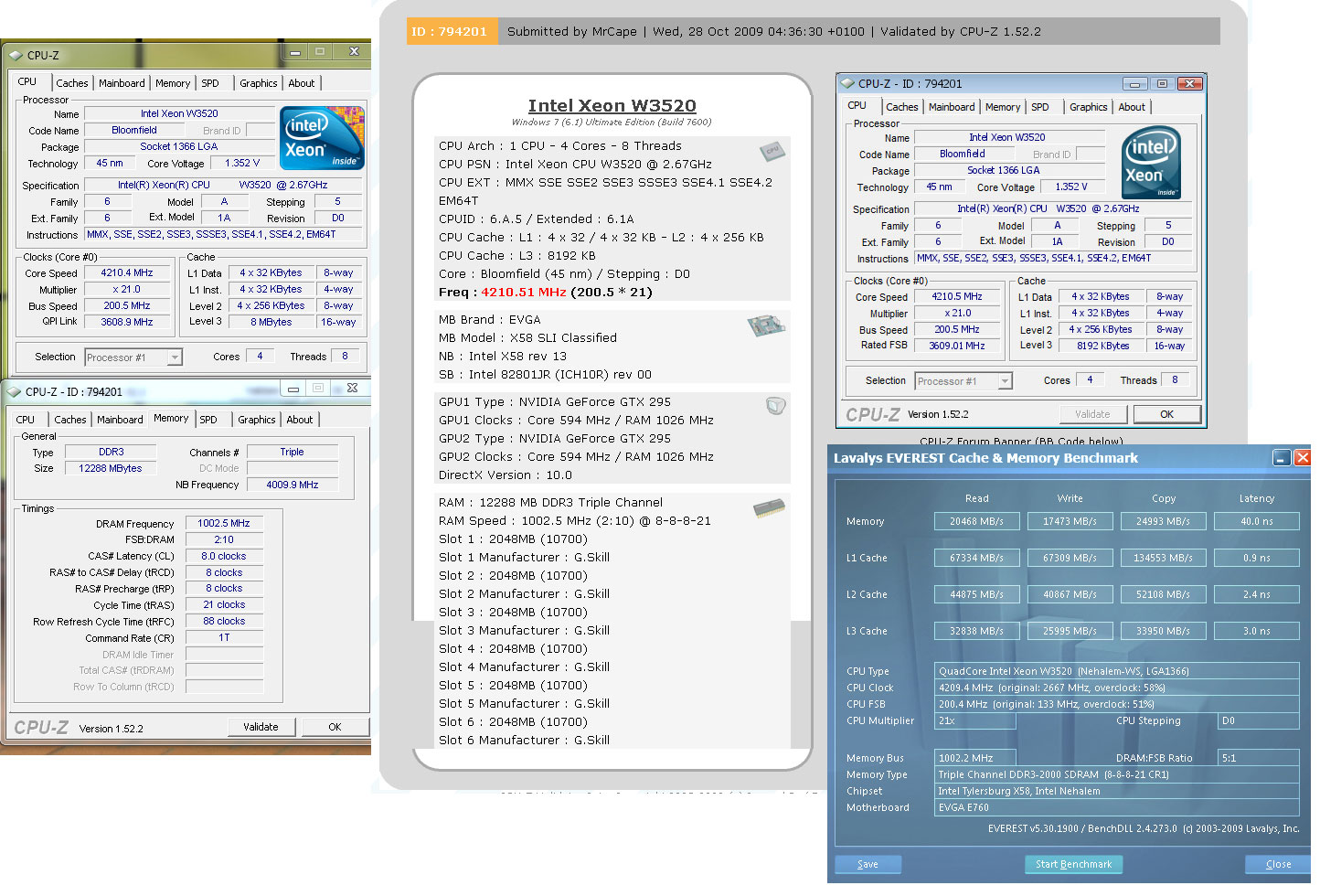Screen dimensions: 1320x896
Task: Minimize the right-hand CPU-Z ID 794201 window
Action: point(1135,83)
